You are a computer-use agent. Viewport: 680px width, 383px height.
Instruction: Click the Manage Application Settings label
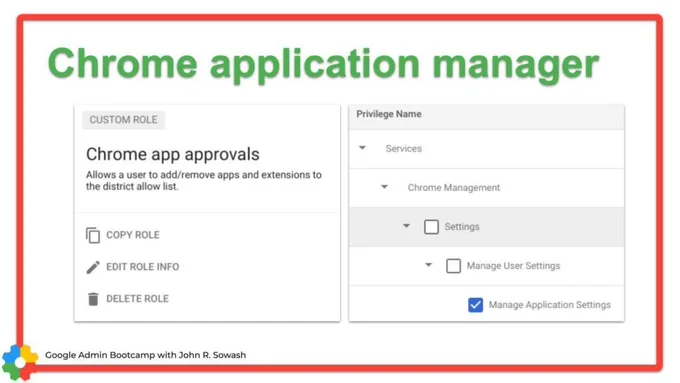coord(549,305)
